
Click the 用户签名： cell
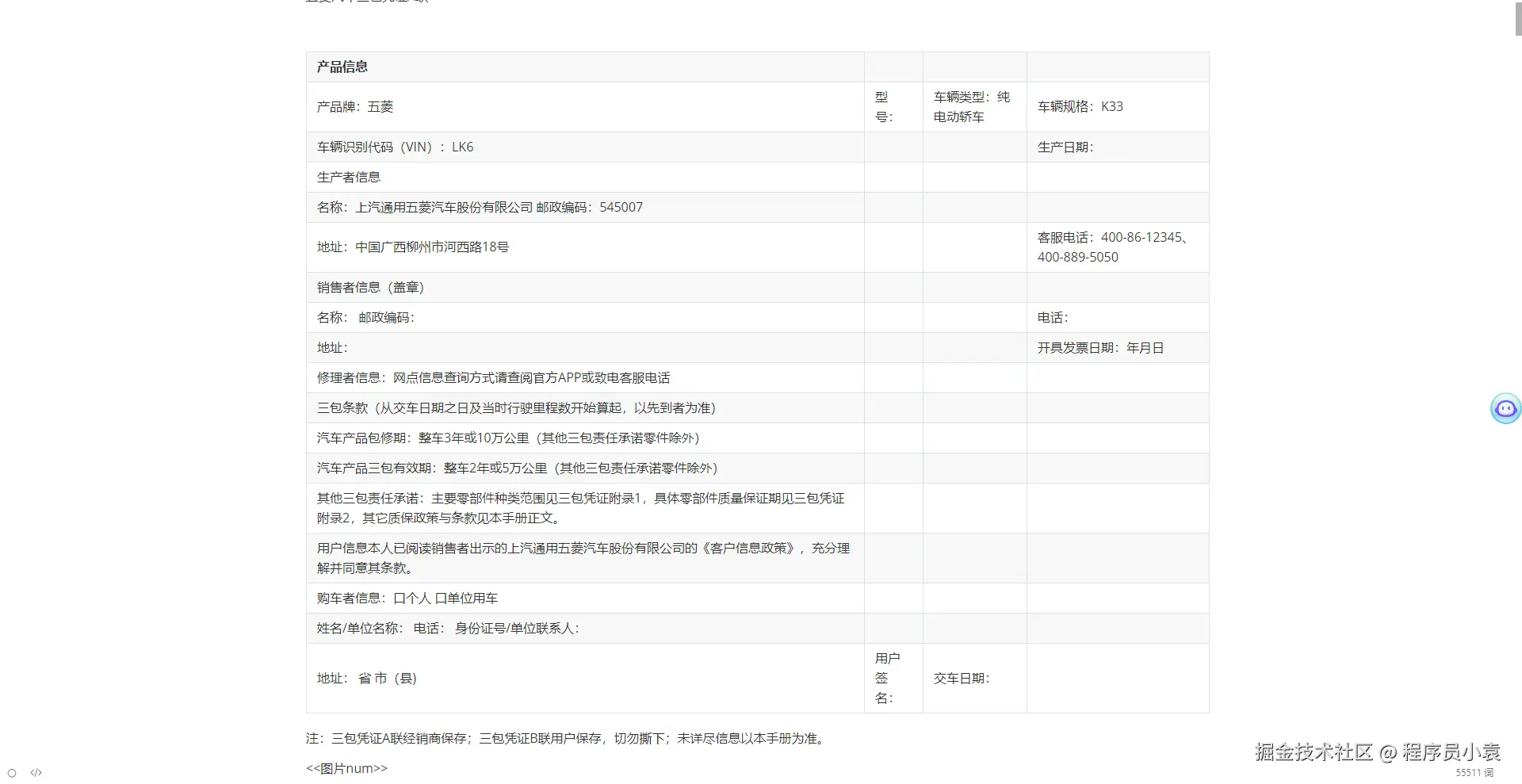(x=893, y=679)
